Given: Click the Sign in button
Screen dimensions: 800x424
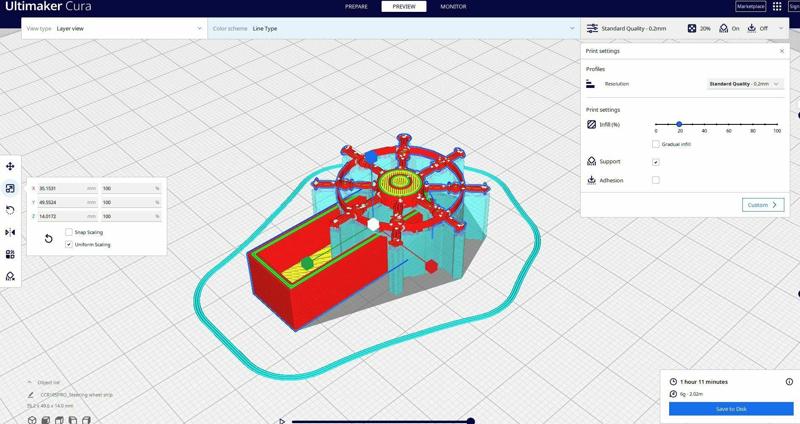Looking at the screenshot, I should [794, 7].
